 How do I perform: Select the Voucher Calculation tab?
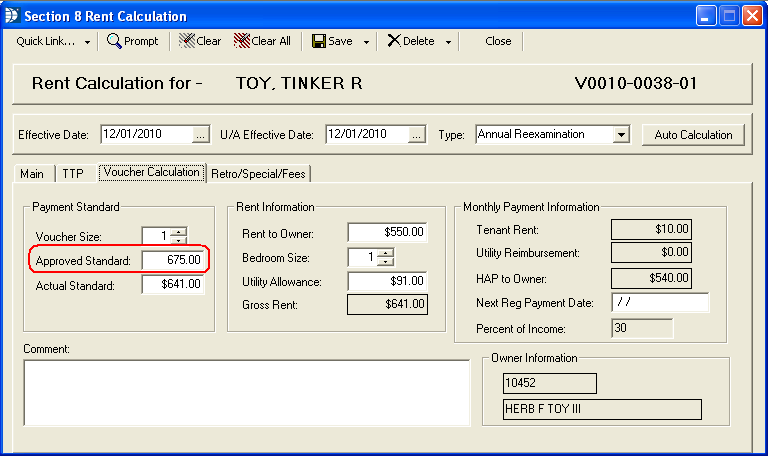[152, 172]
